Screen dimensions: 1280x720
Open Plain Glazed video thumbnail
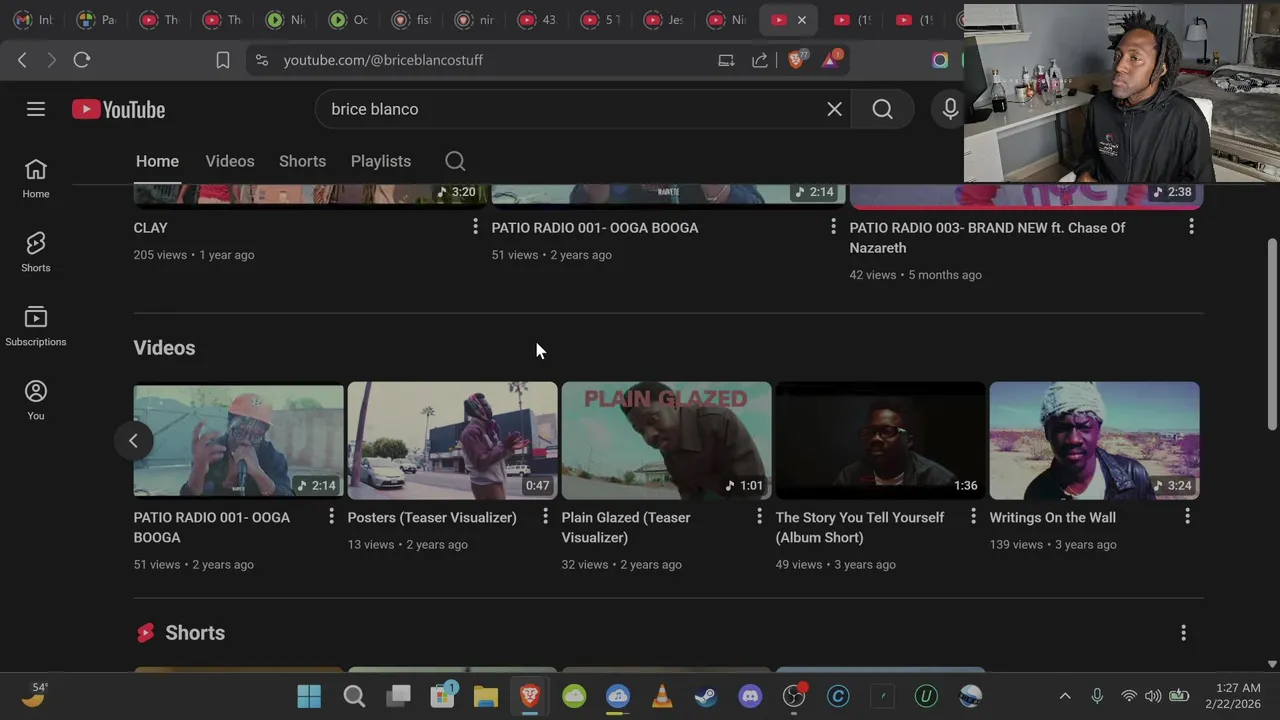666,440
